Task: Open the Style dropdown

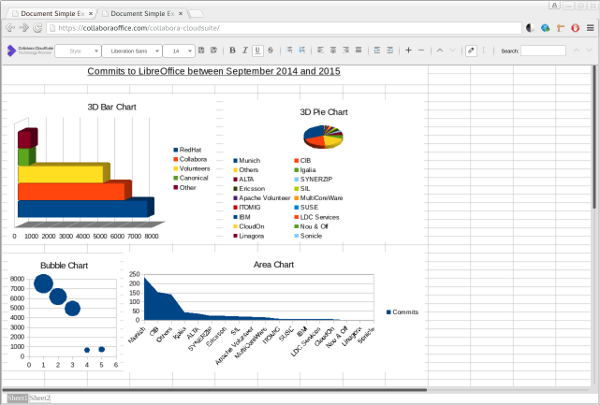Action: (78, 51)
